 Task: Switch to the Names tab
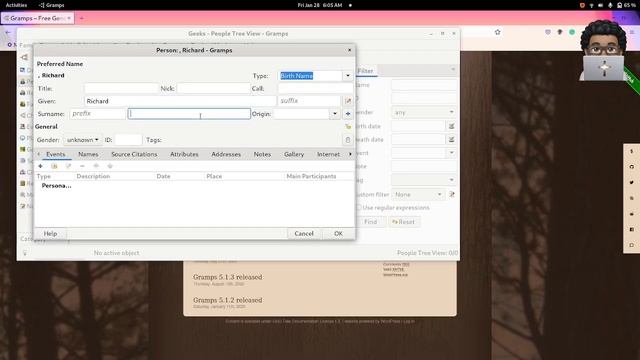[x=88, y=154]
